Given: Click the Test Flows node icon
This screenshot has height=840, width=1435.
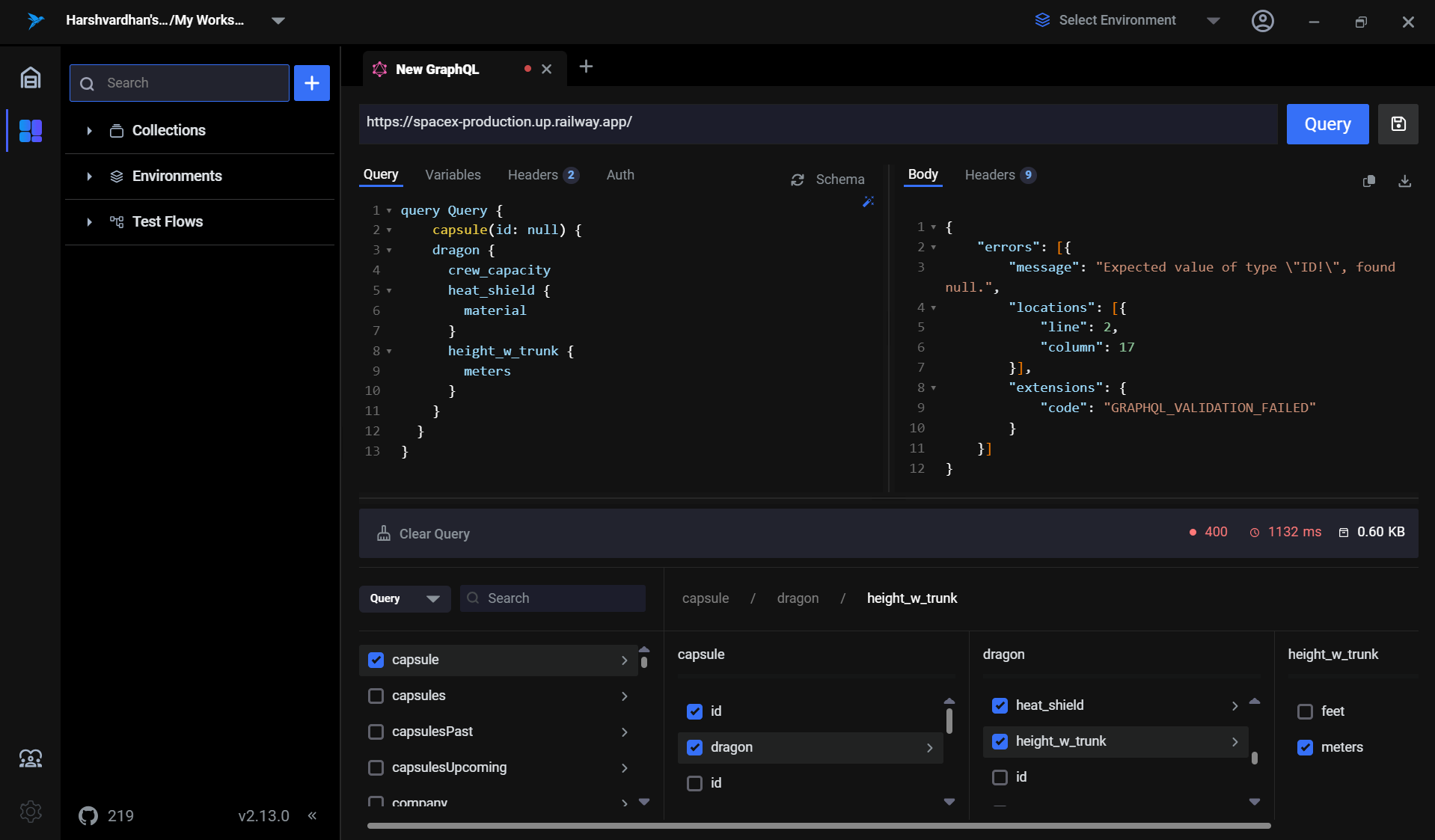Looking at the screenshot, I should coord(117,222).
